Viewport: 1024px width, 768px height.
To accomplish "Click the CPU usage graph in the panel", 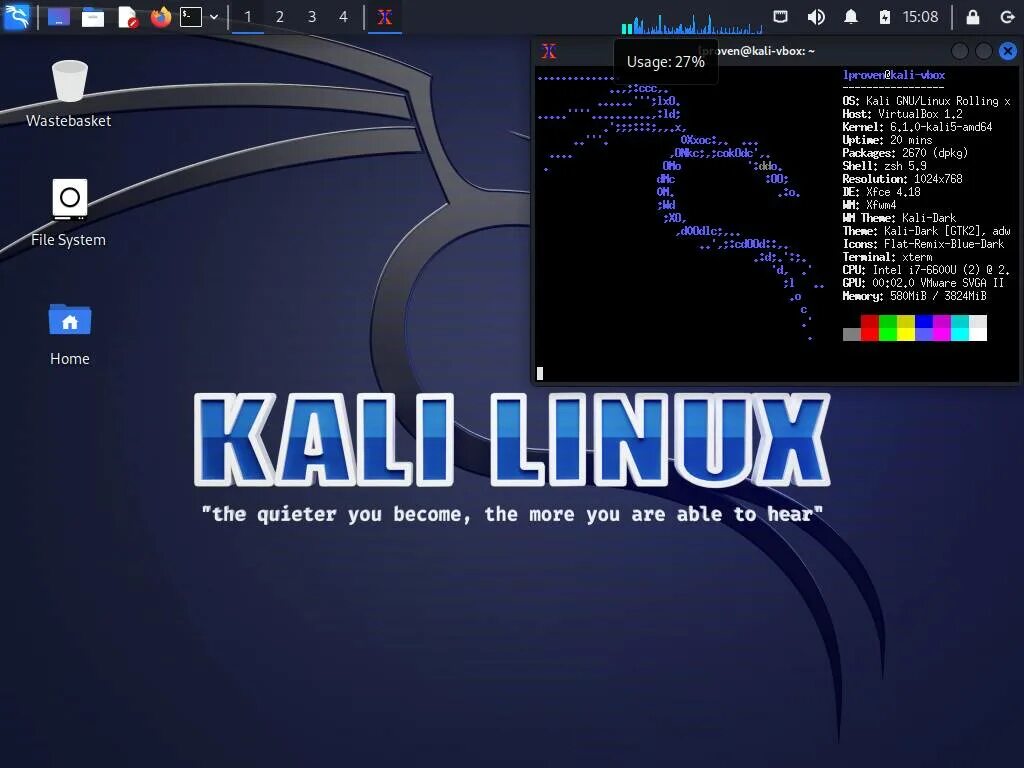I will (692, 23).
